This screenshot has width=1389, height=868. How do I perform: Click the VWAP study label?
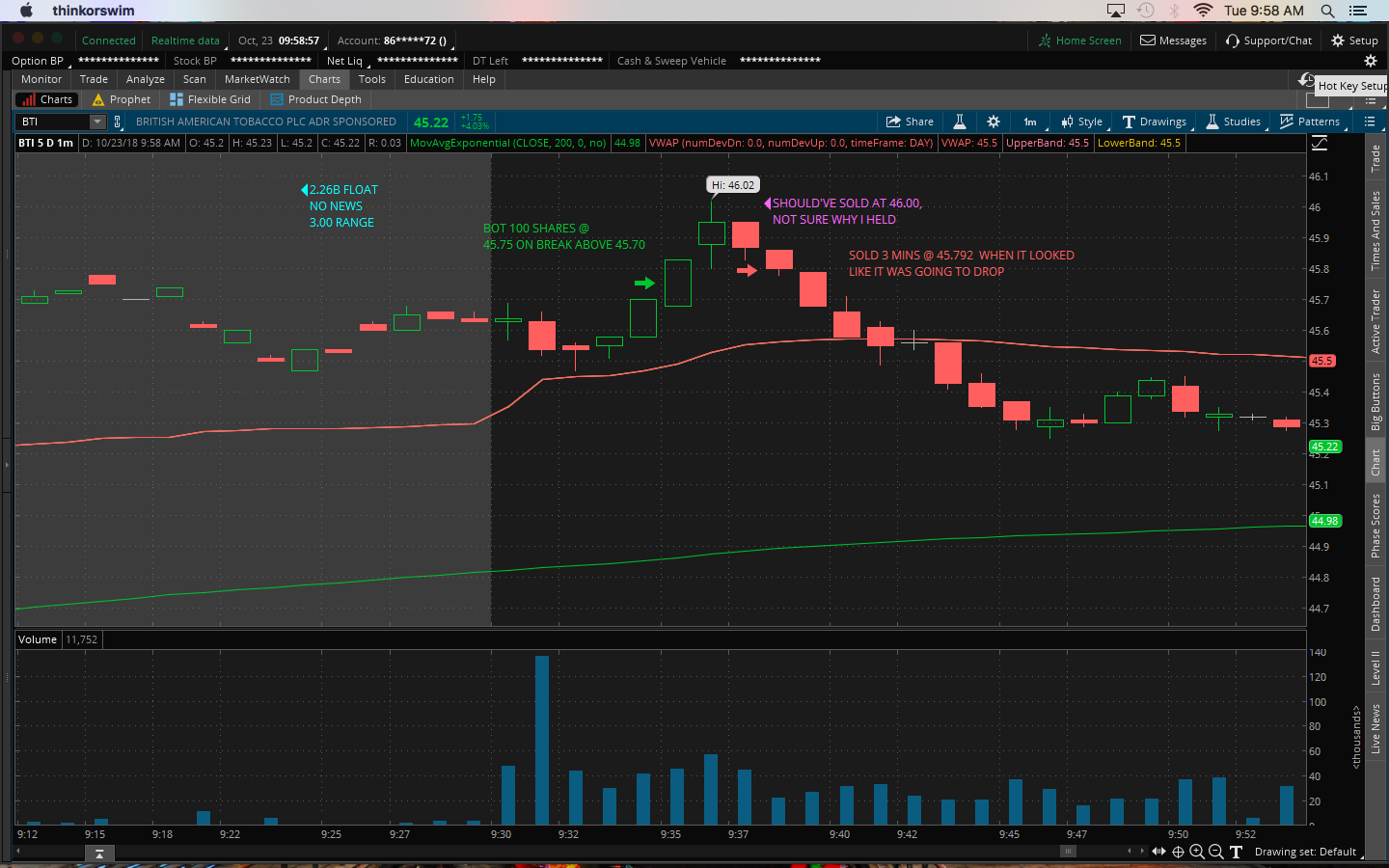[x=791, y=143]
